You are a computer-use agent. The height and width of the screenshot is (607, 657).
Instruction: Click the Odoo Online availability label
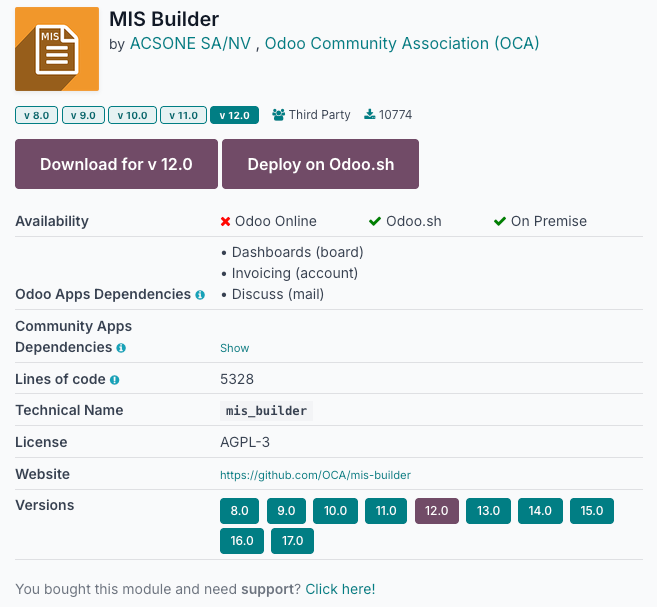click(x=276, y=221)
